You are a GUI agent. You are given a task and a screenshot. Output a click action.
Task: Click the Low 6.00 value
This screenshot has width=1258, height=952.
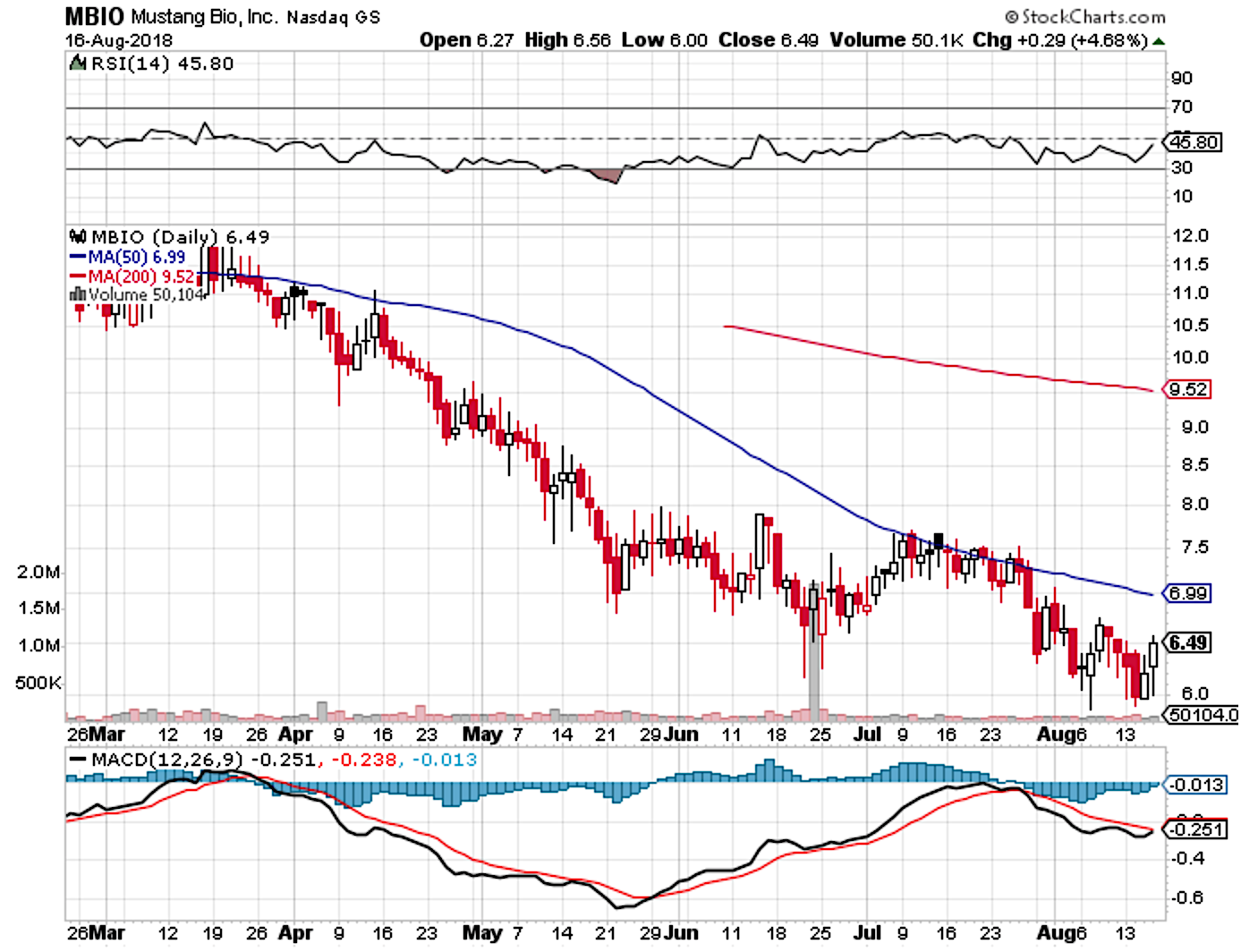665,40
